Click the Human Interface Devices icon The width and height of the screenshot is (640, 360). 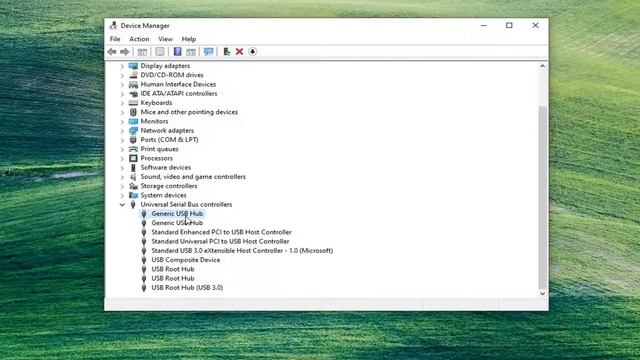tap(133, 84)
